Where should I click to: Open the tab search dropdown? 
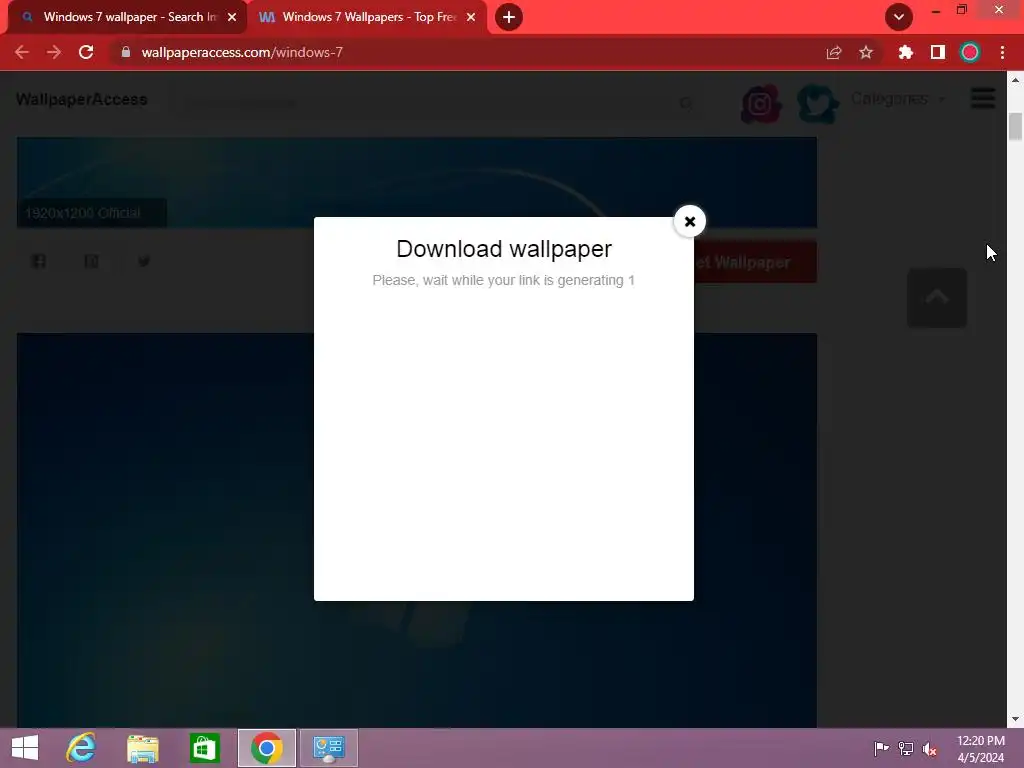click(899, 17)
